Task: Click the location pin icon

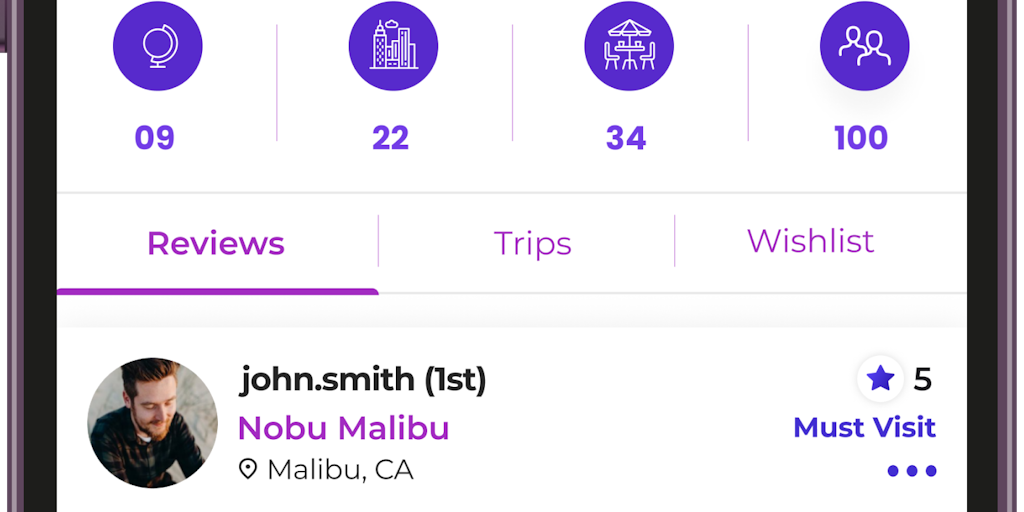Action: click(x=248, y=469)
